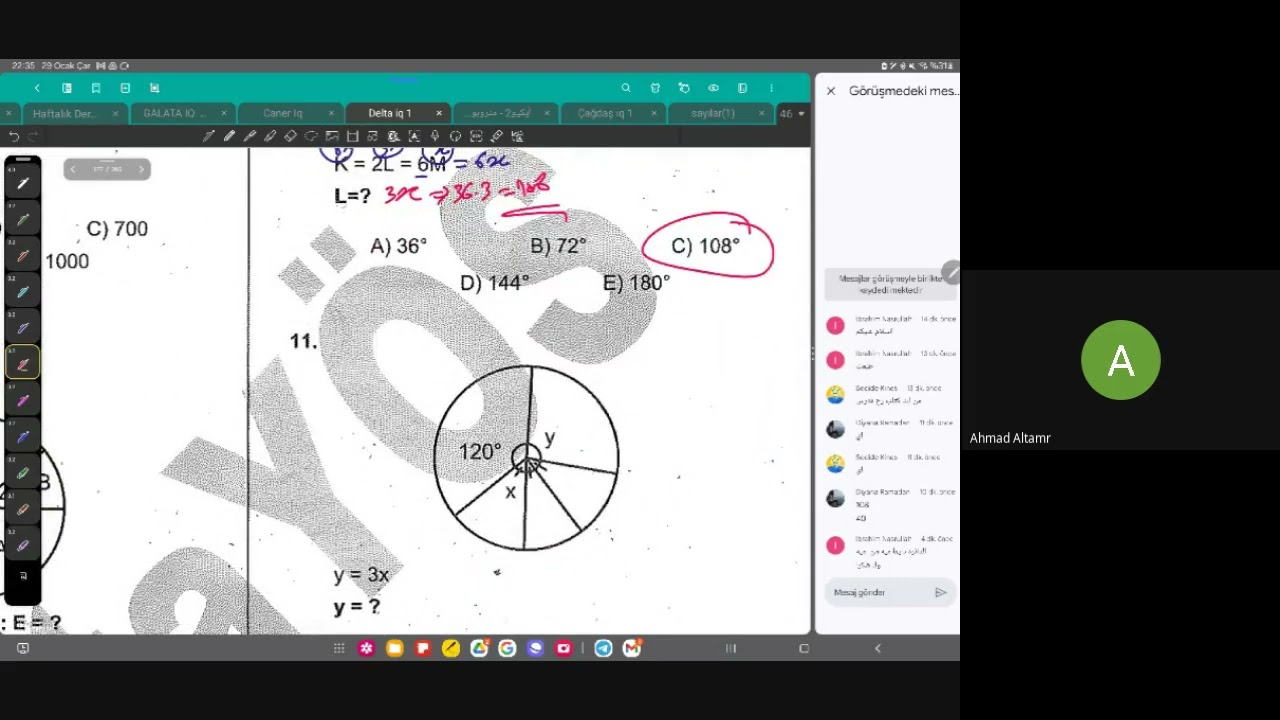Open the apps grid in taskbar
This screenshot has height=720, width=1280.
(x=339, y=648)
